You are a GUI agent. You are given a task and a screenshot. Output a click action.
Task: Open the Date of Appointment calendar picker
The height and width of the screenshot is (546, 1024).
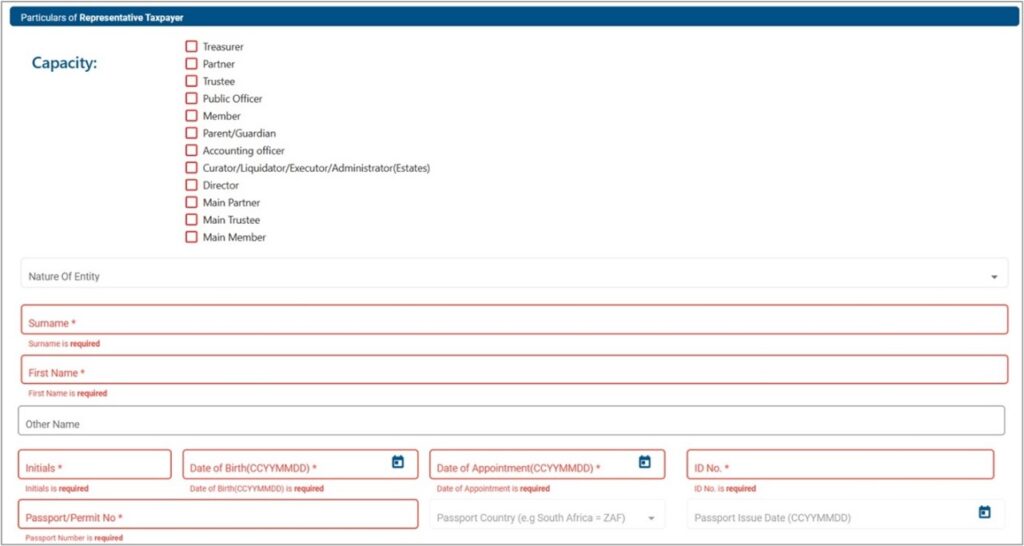tap(645, 462)
